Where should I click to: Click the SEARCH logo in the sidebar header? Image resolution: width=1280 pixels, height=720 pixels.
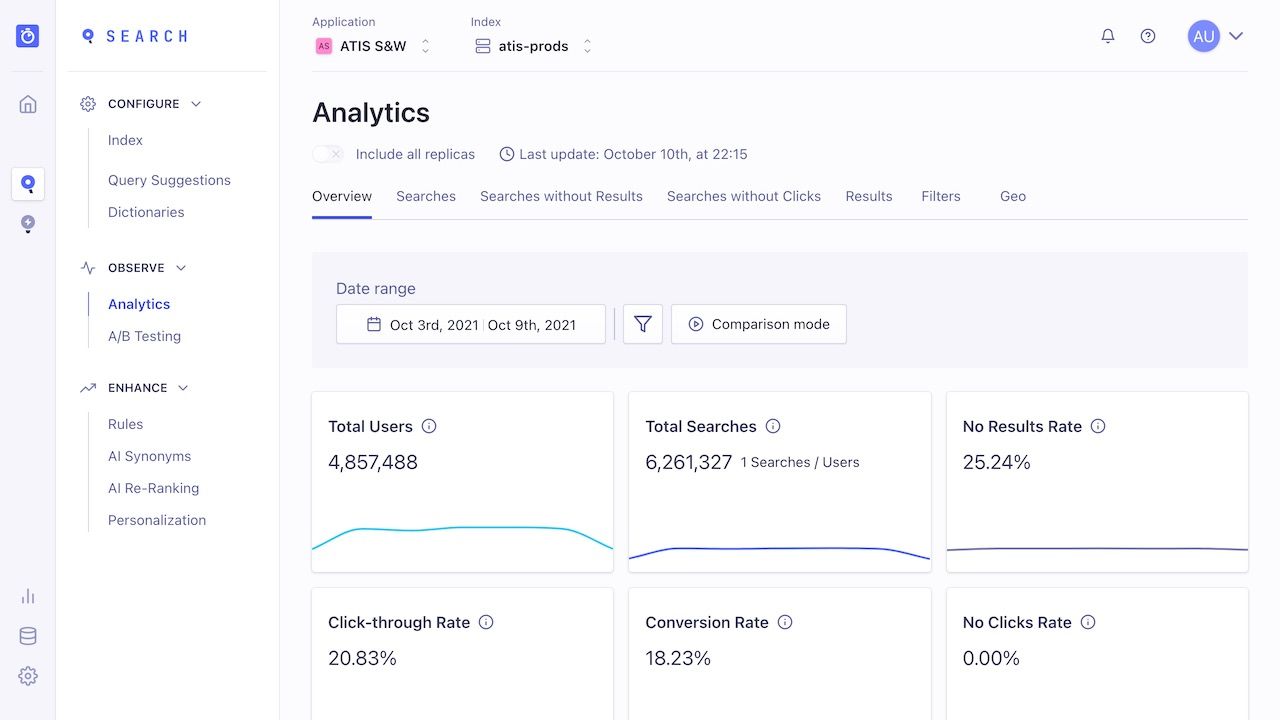[135, 36]
